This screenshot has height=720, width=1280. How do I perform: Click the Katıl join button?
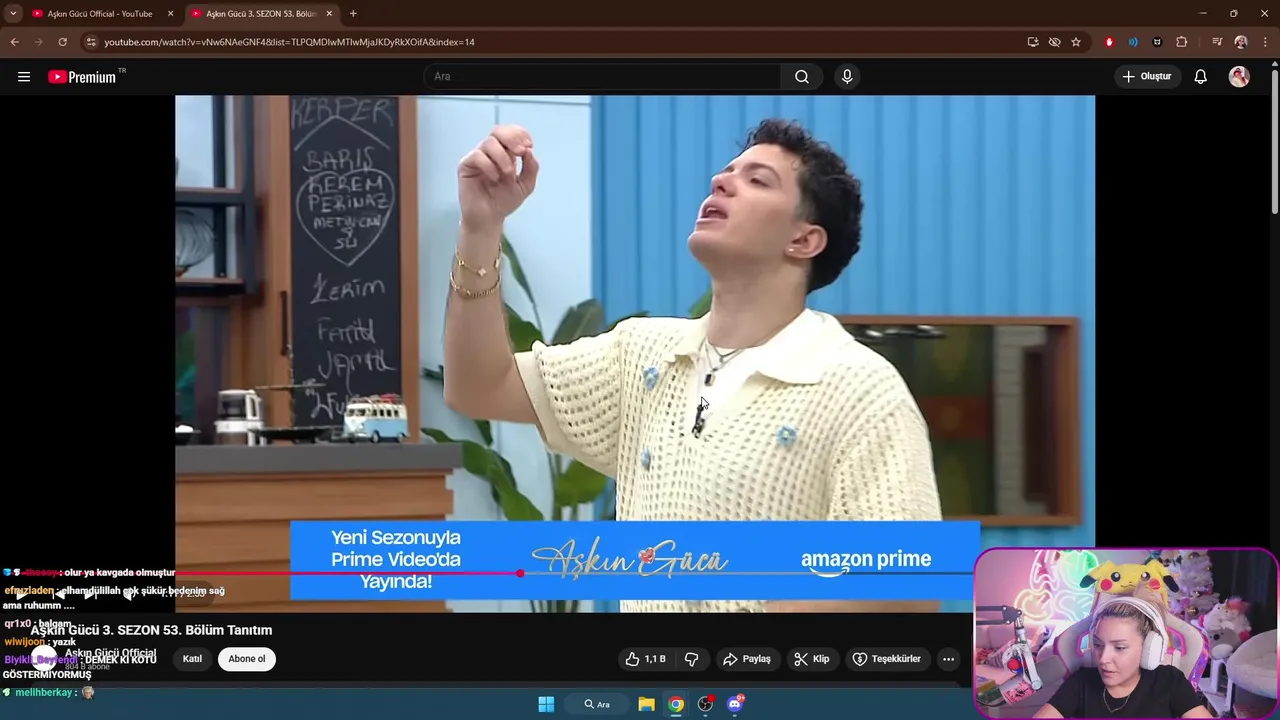pyautogui.click(x=192, y=659)
